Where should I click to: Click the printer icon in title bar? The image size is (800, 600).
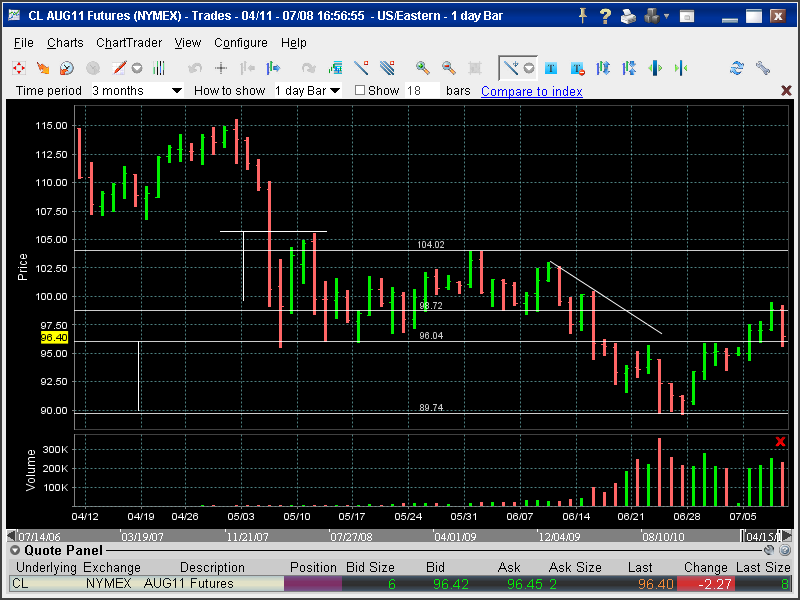click(x=628, y=16)
